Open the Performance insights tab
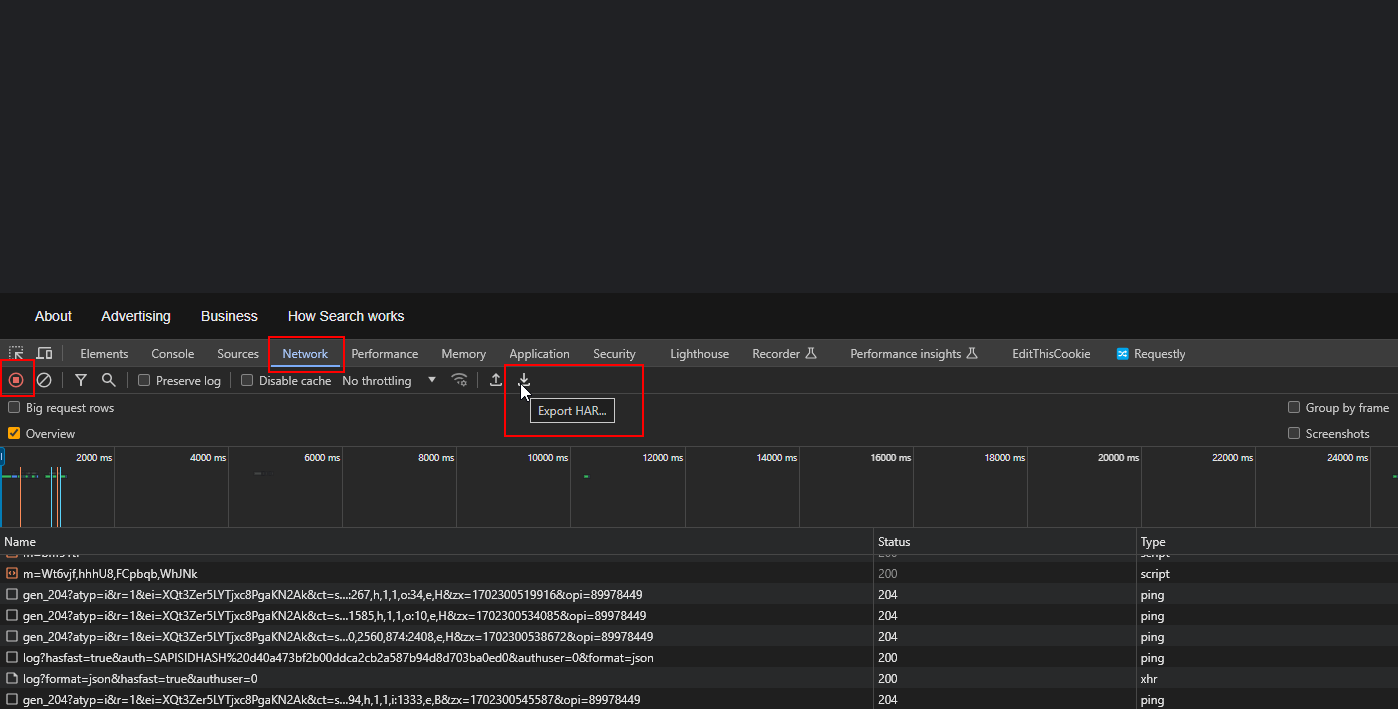This screenshot has height=709, width=1398. (x=914, y=354)
